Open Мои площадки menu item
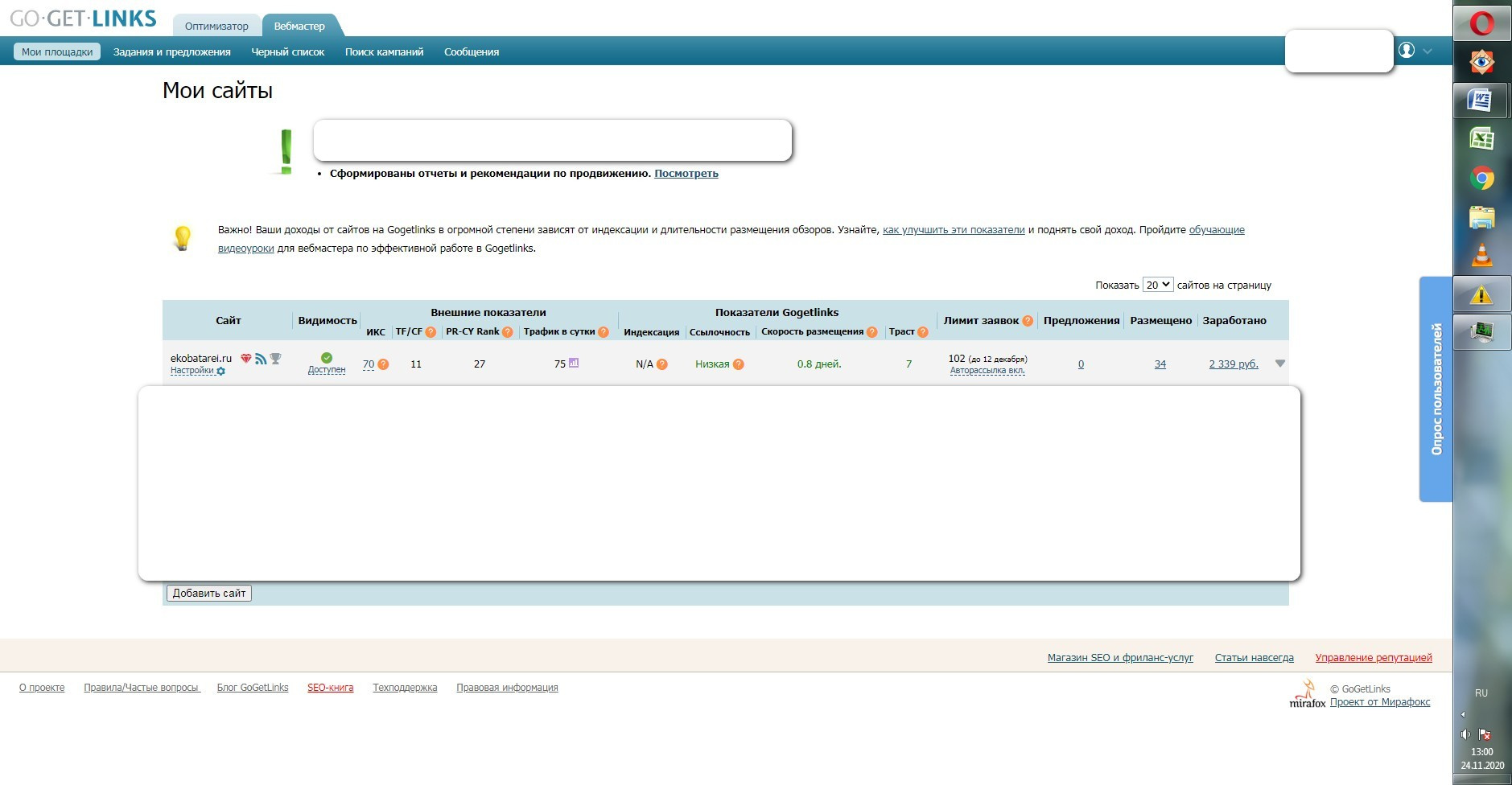The image size is (1512, 785). (x=57, y=51)
